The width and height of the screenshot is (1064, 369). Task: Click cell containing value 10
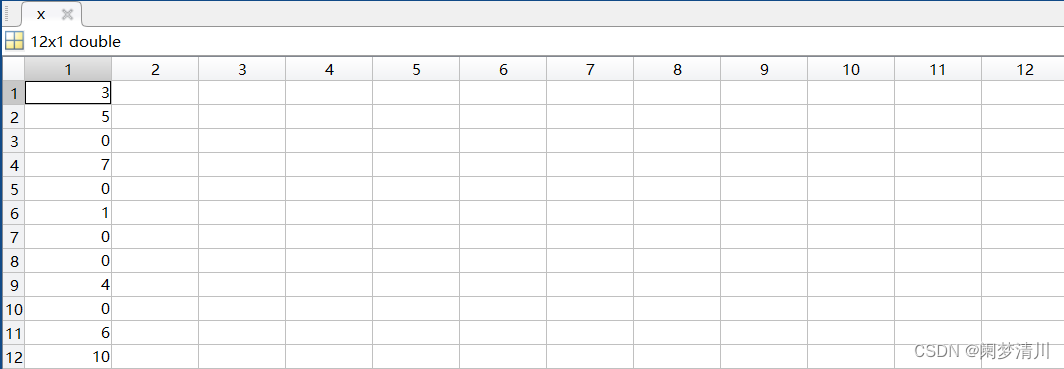tap(68, 357)
